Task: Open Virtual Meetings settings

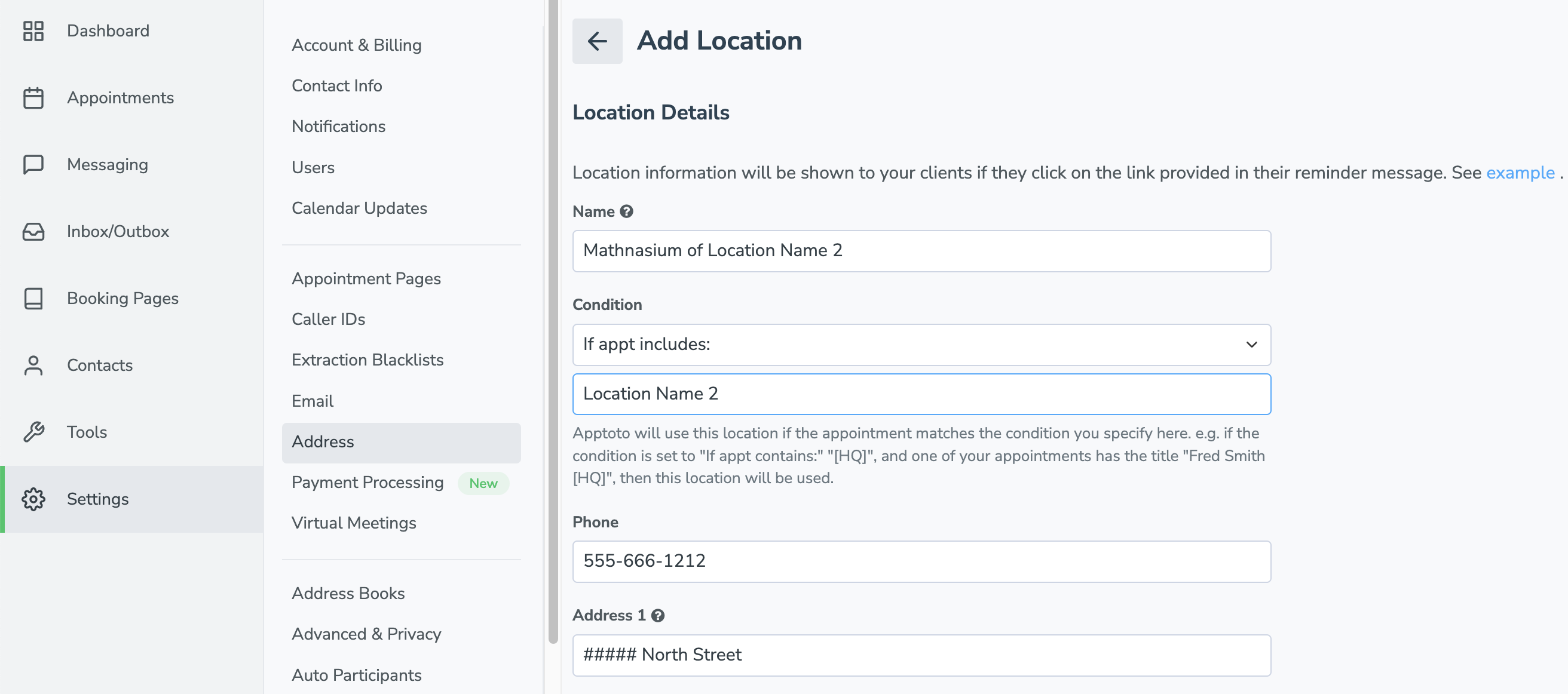Action: pyautogui.click(x=354, y=523)
